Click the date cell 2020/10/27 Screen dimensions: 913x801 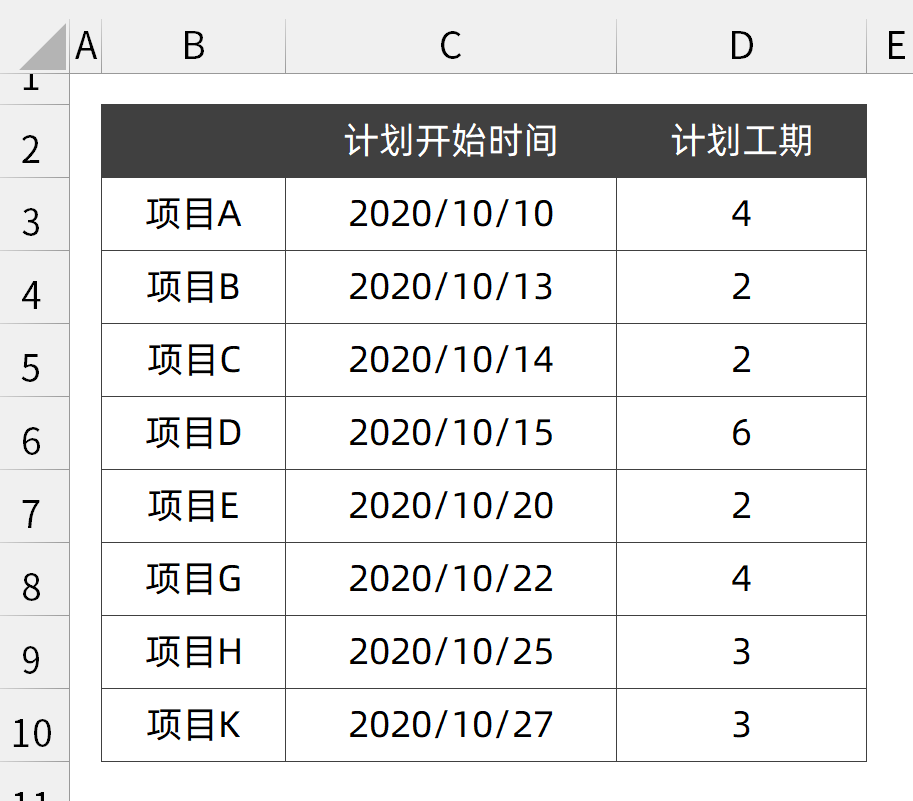(x=451, y=725)
